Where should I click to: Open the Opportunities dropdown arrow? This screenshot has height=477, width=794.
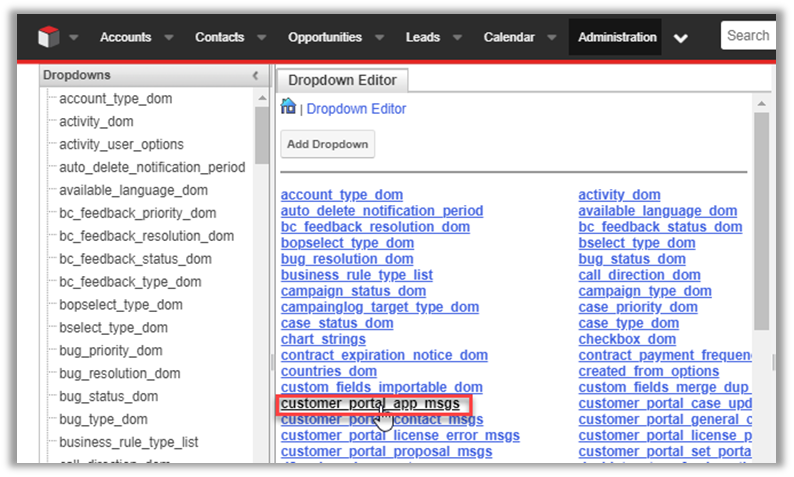[379, 38]
